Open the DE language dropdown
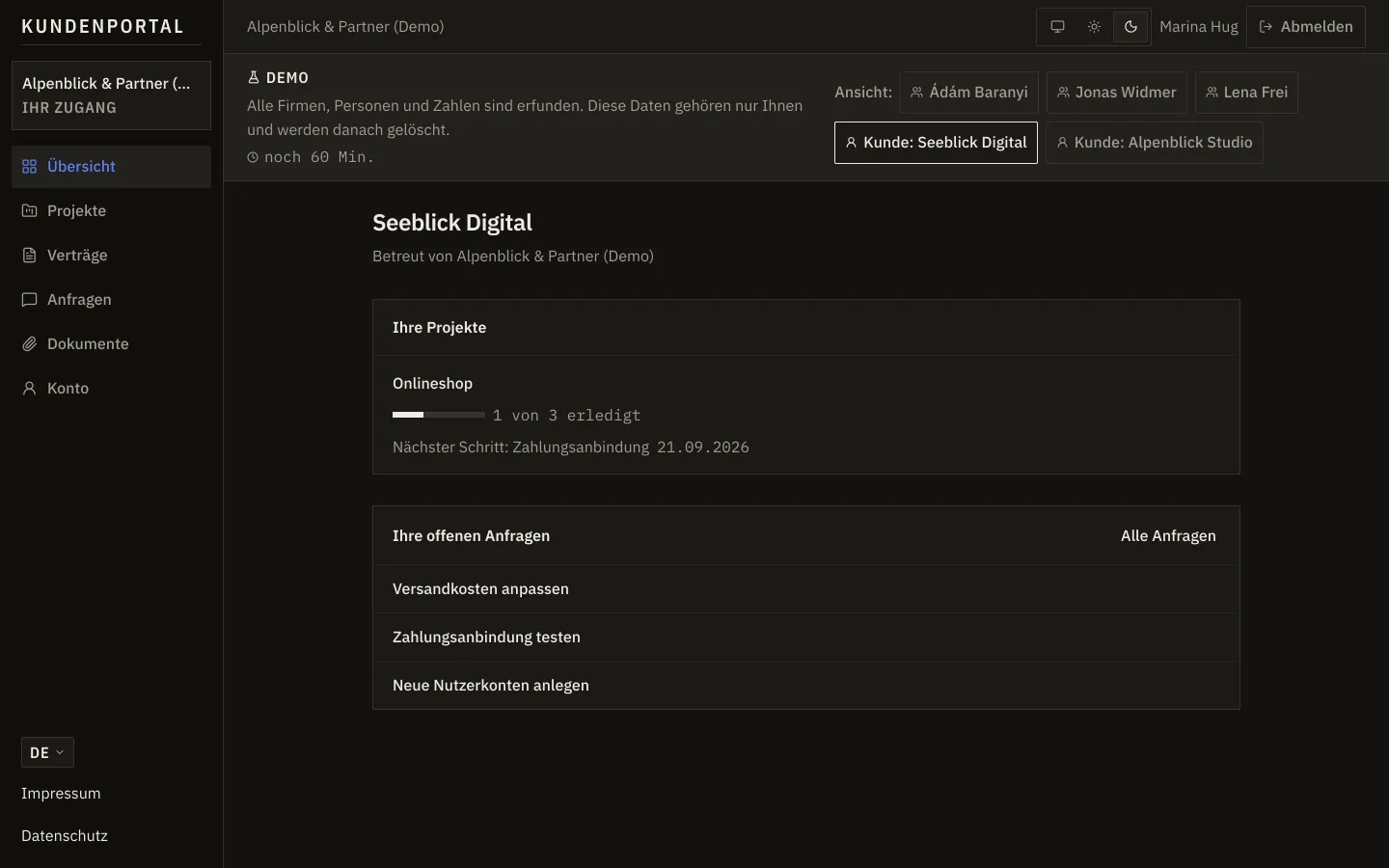 47,753
